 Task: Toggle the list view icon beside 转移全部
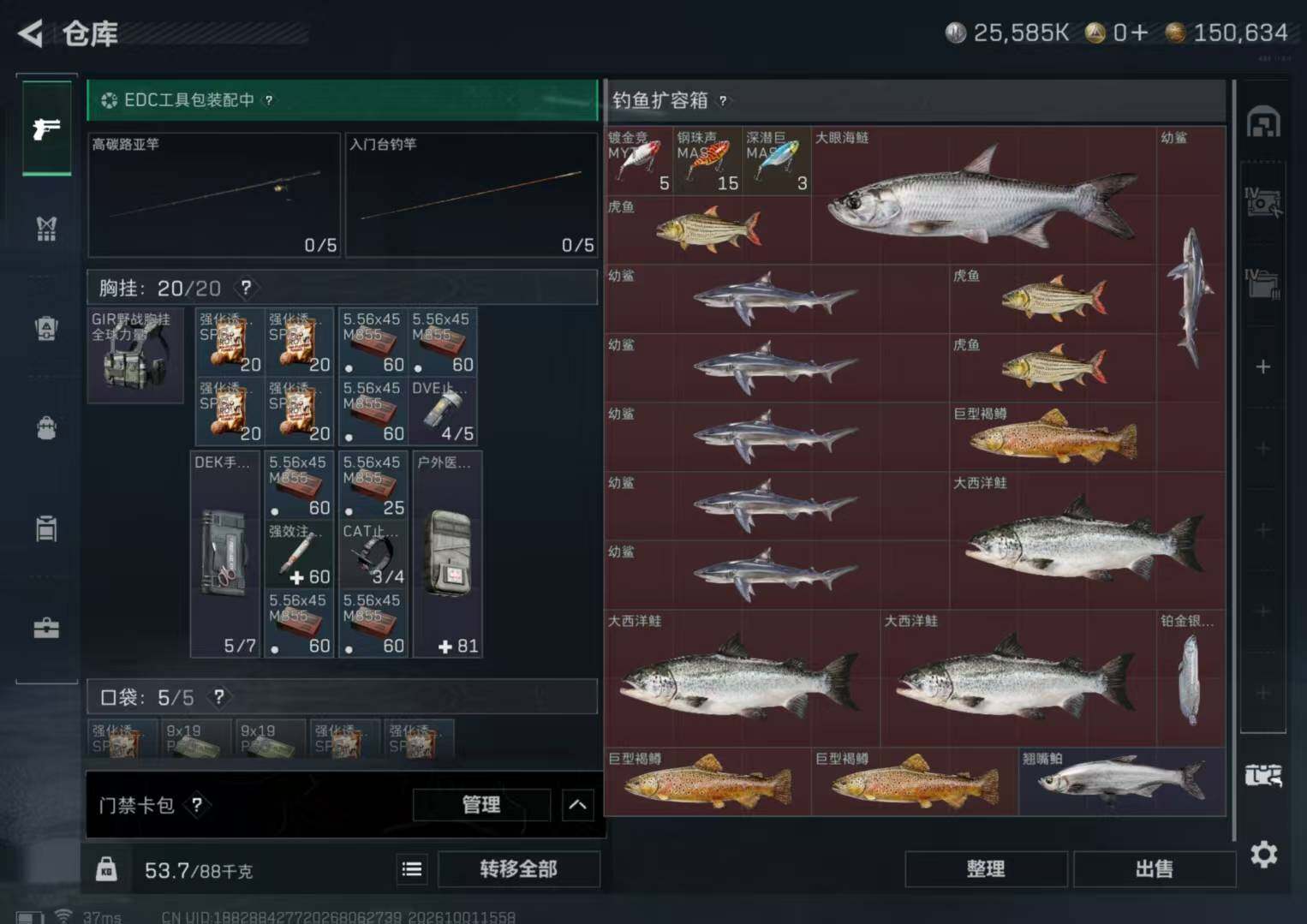click(x=412, y=869)
